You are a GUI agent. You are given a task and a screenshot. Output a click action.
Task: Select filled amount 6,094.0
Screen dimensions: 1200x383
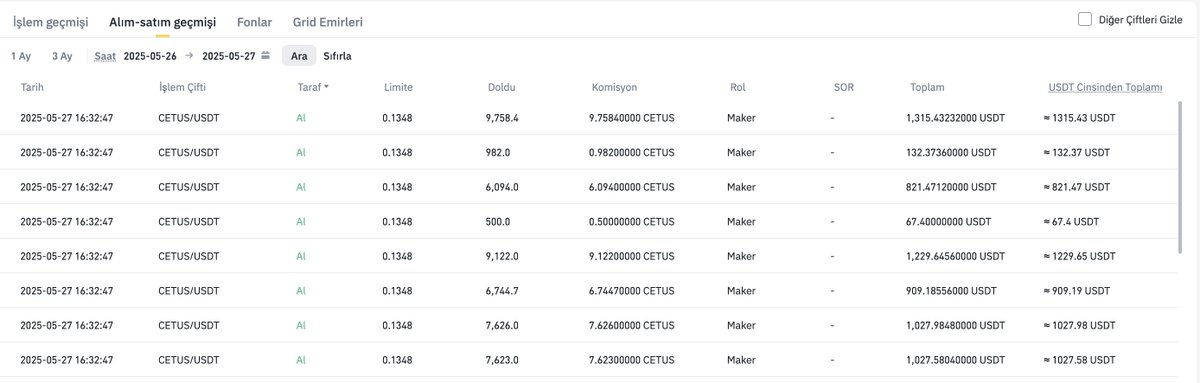pyautogui.click(x=502, y=187)
